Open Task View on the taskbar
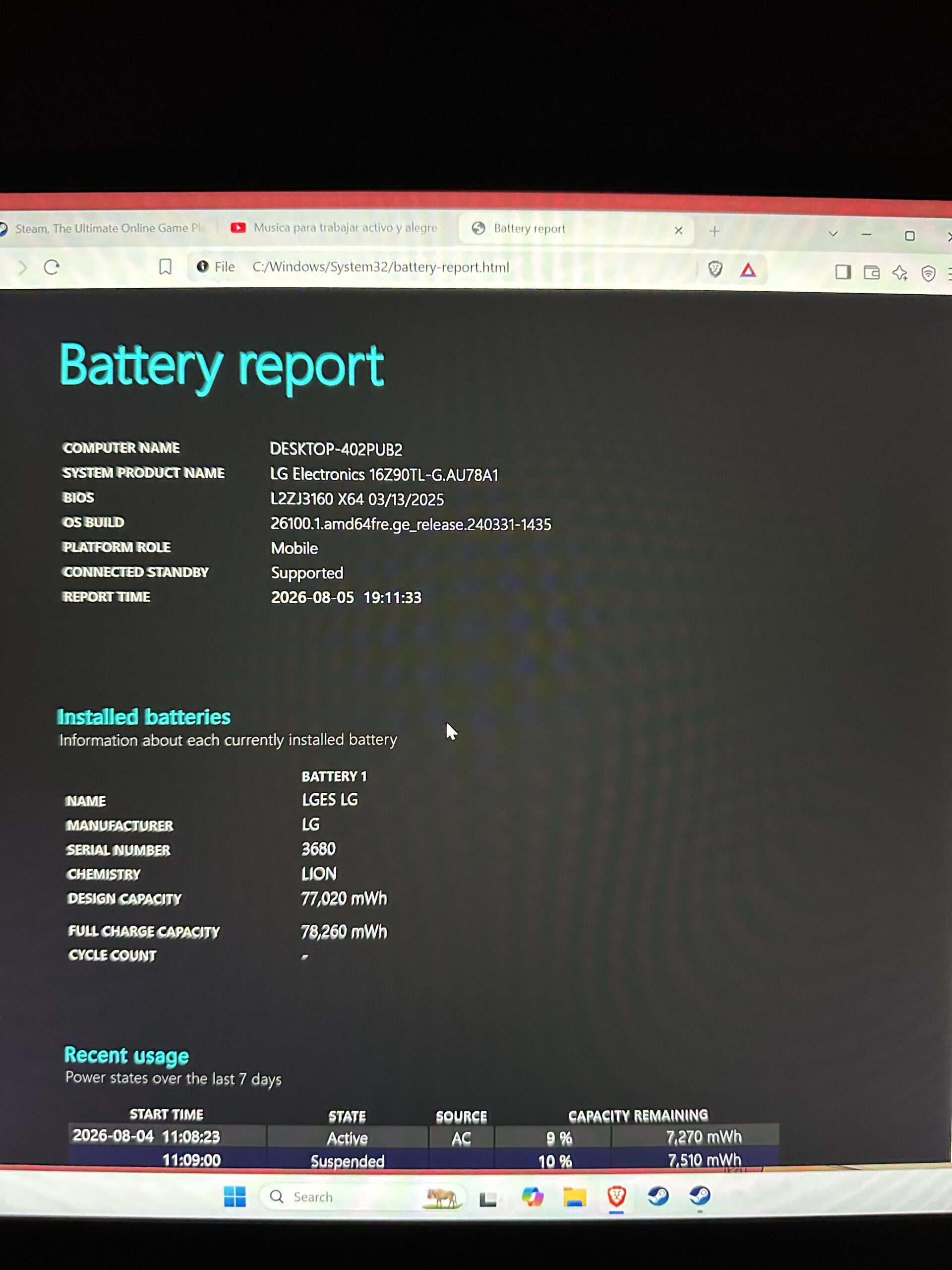This screenshot has height=1270, width=952. click(x=488, y=1198)
